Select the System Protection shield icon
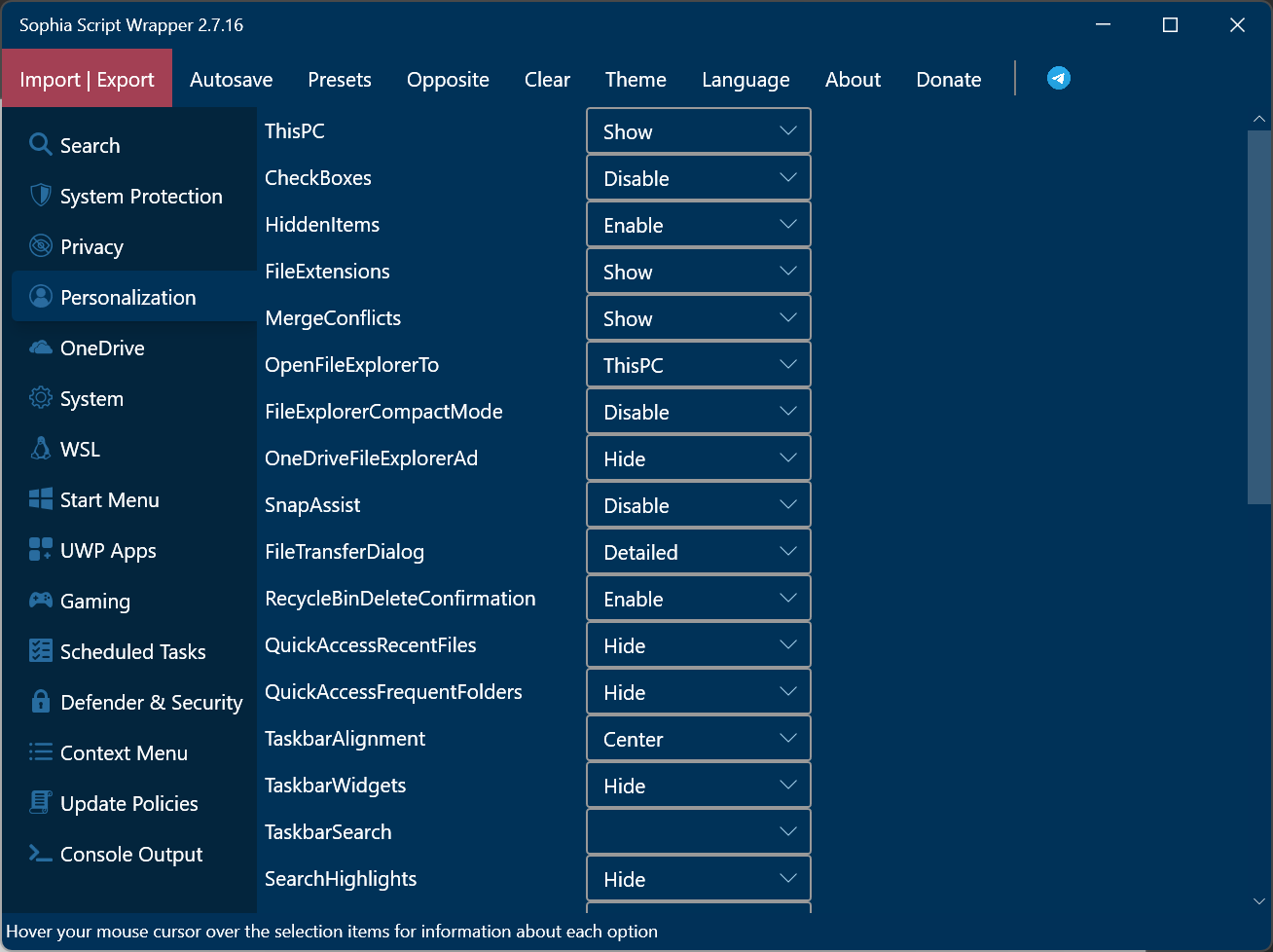1273x952 pixels. point(40,196)
